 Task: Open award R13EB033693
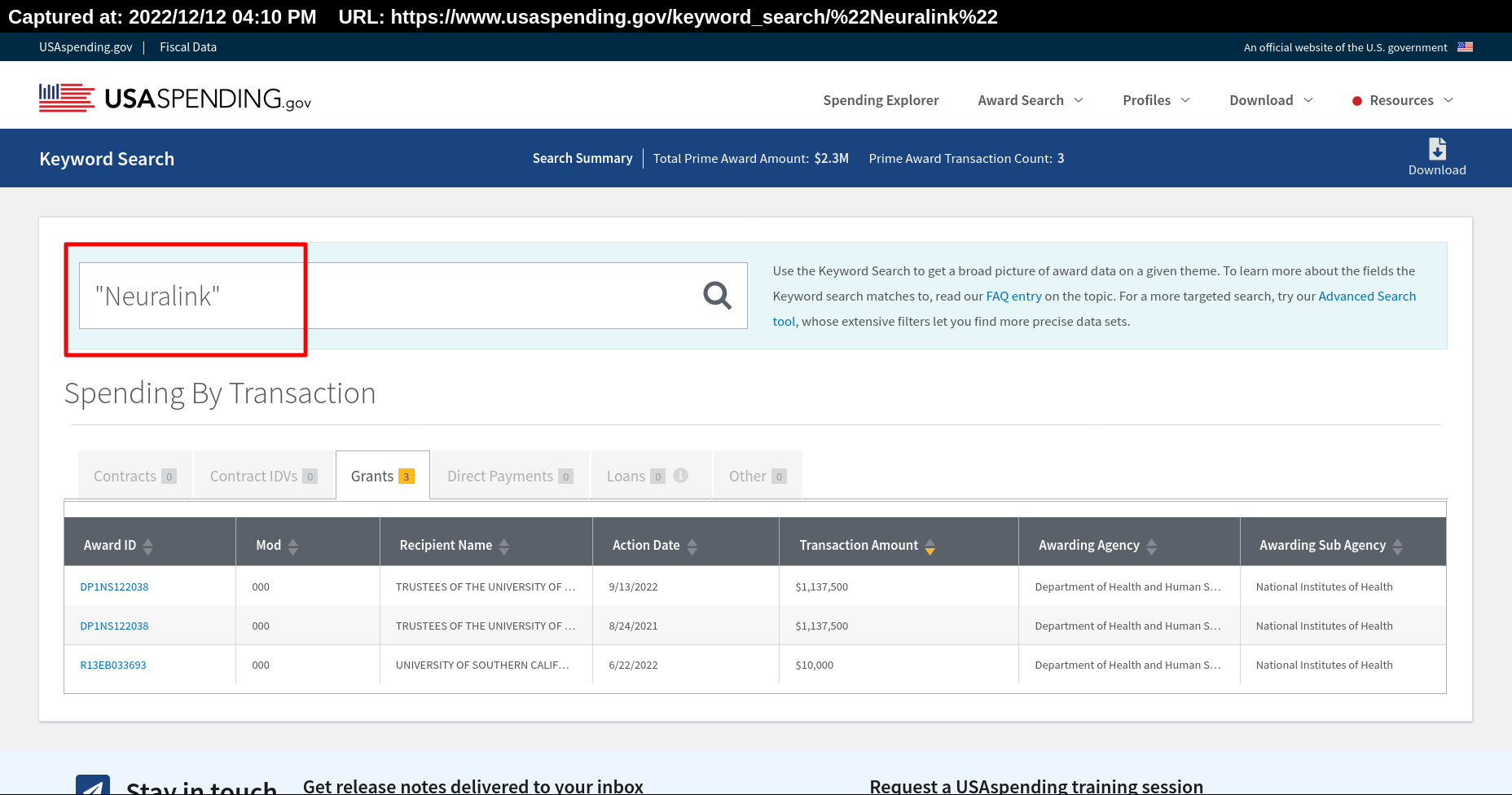[113, 665]
